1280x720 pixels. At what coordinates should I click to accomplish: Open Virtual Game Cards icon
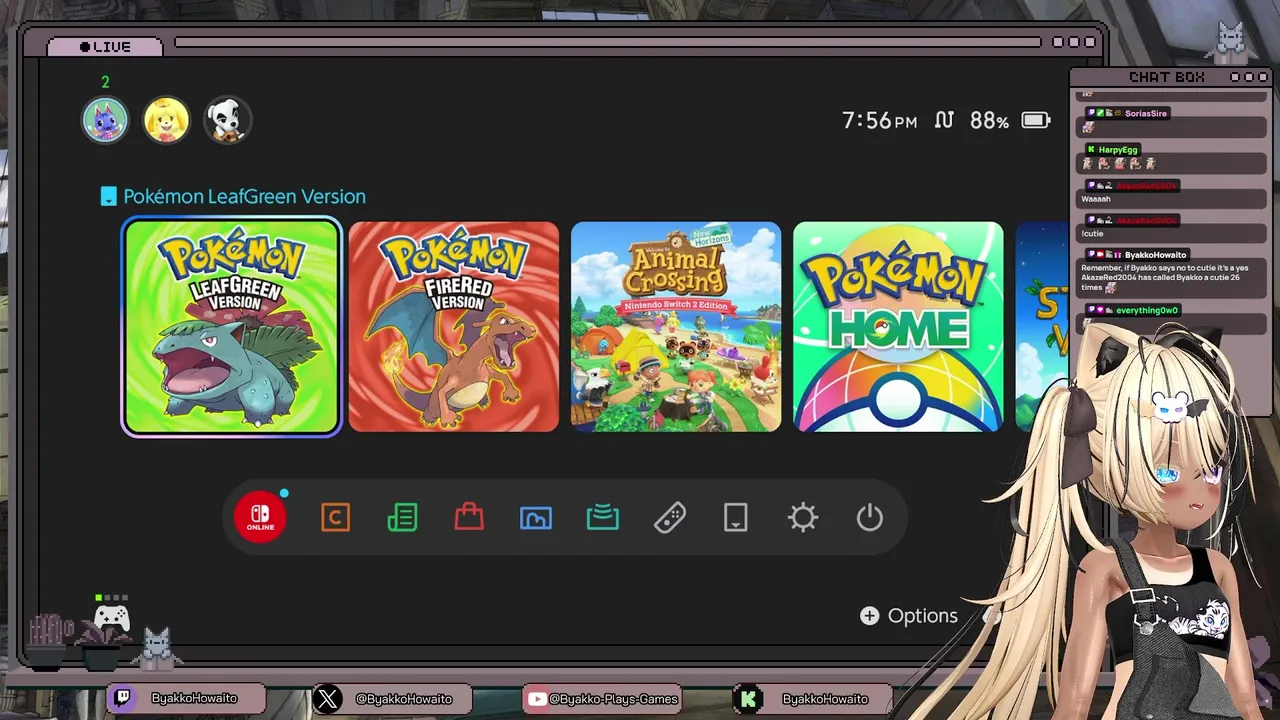736,517
